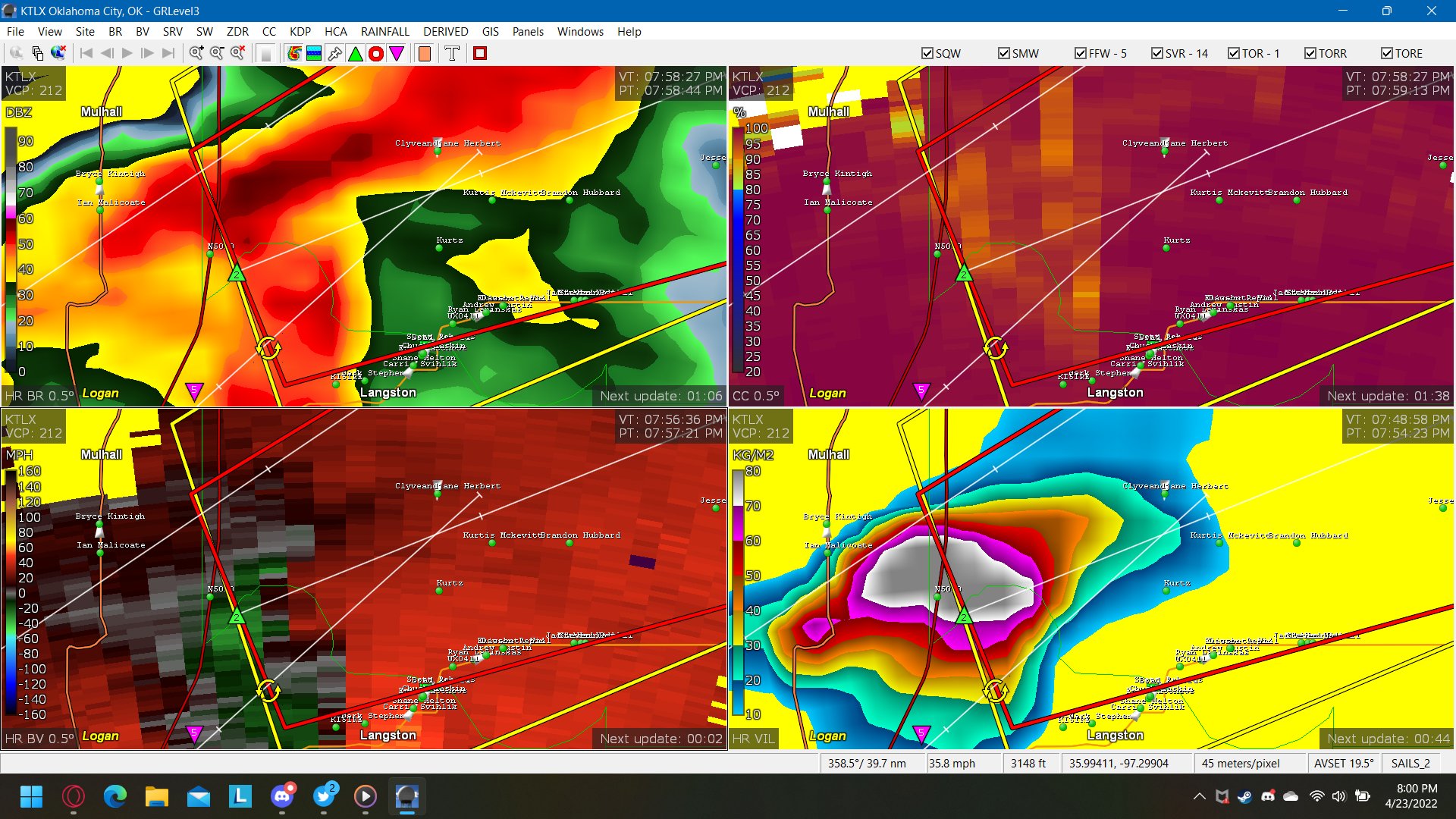Open the color table editor icon

point(313,53)
